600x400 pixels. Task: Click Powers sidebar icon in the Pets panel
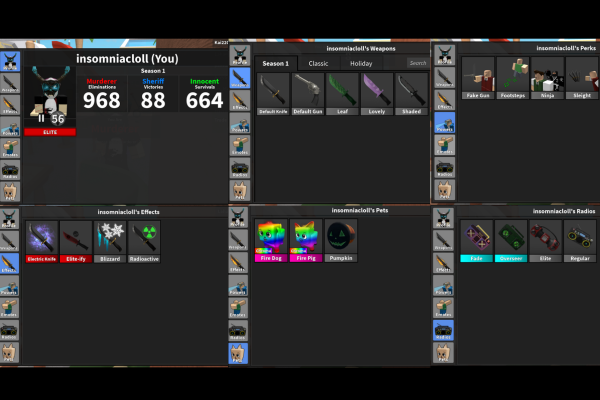click(238, 286)
